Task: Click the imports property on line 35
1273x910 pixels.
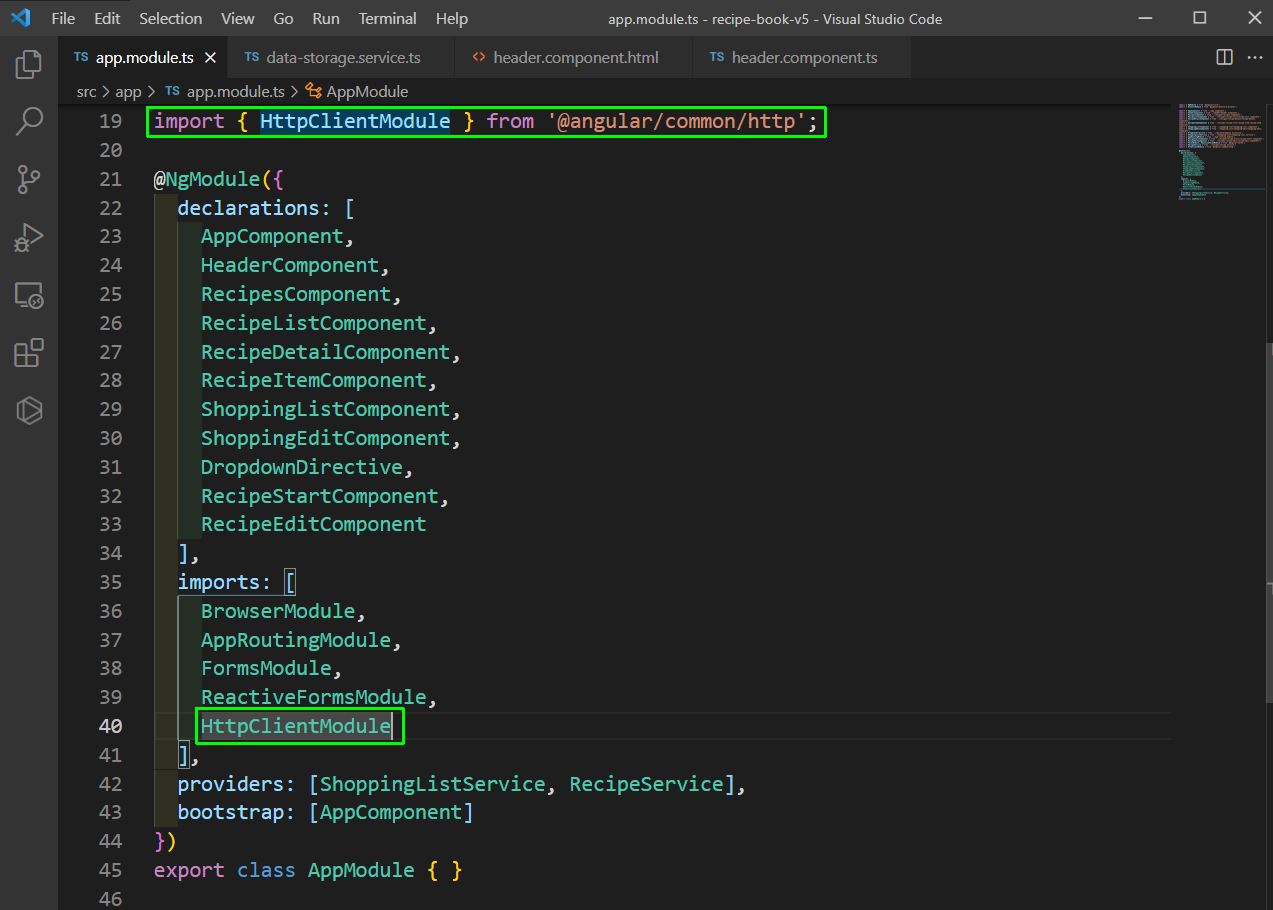Action: click(219, 582)
